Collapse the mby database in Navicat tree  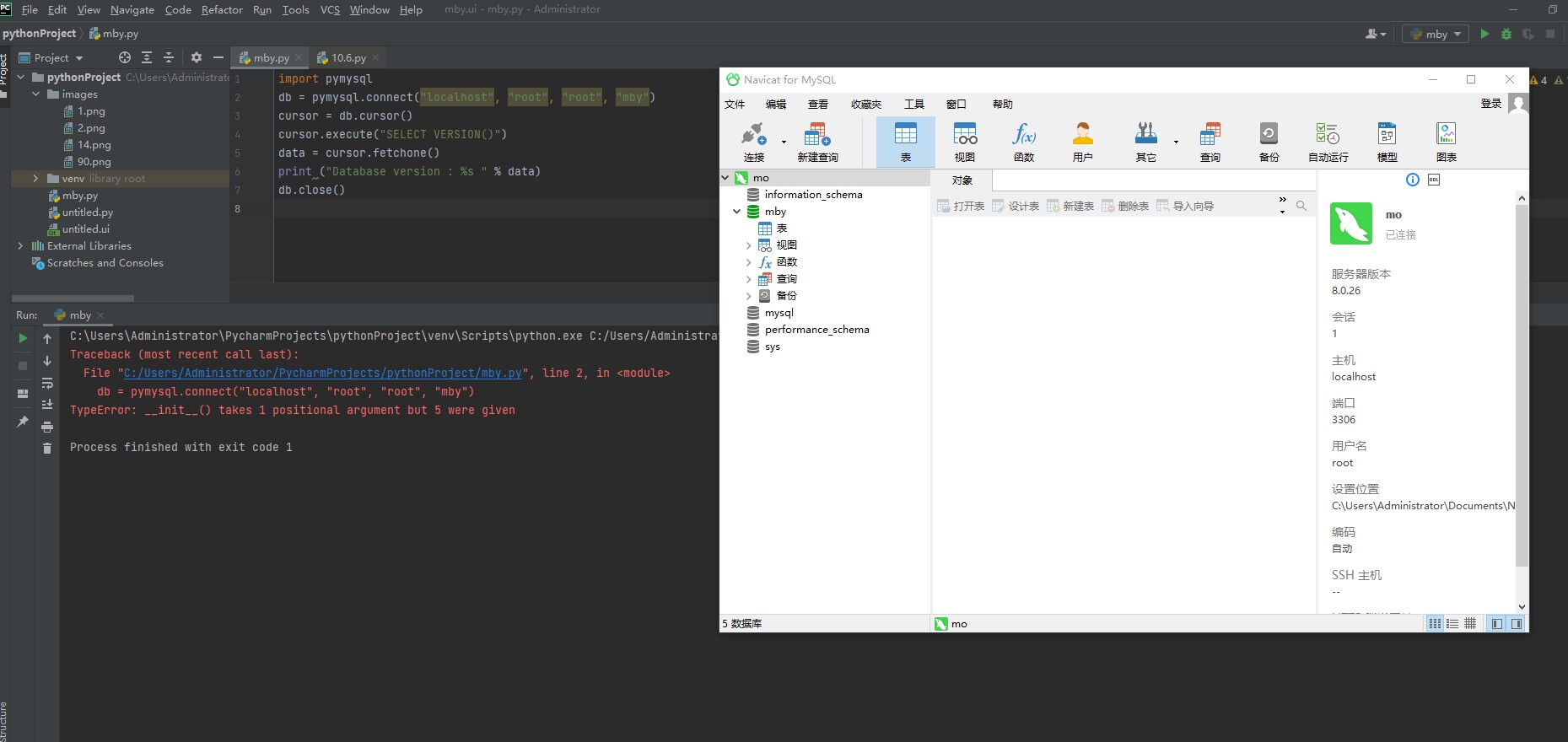point(737,212)
